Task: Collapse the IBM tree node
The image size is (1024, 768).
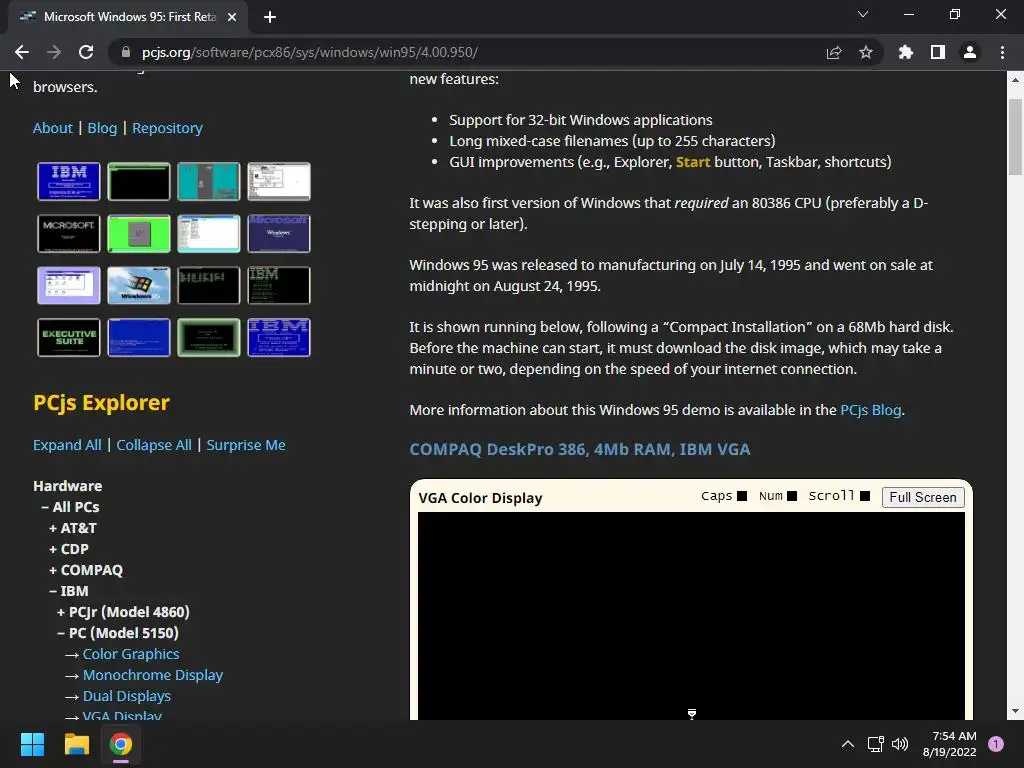Action: pos(69,590)
